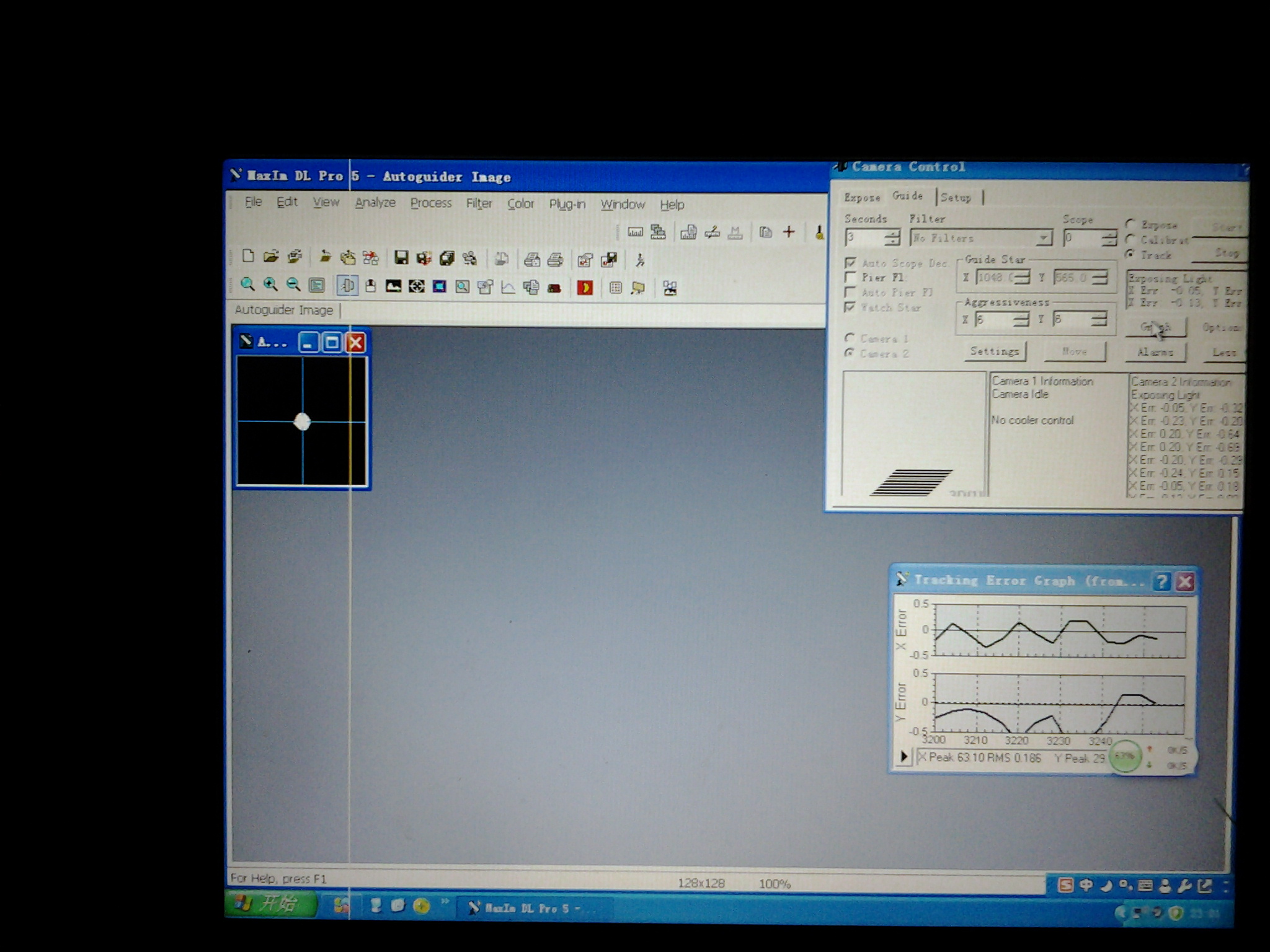The image size is (1270, 952).
Task: Click the Seconds spinner arrows
Action: click(892, 237)
